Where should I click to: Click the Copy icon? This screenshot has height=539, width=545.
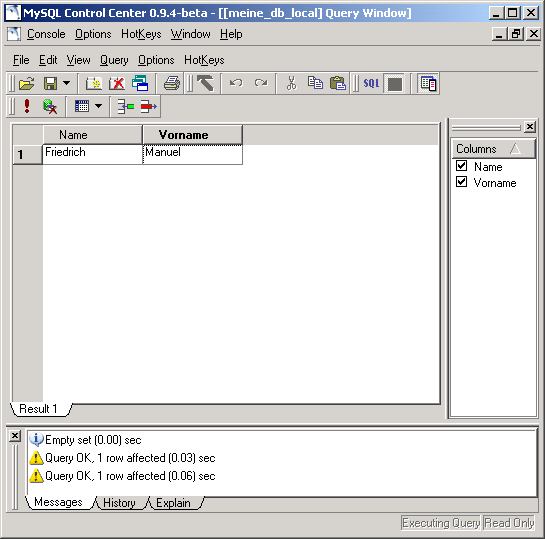(x=315, y=83)
